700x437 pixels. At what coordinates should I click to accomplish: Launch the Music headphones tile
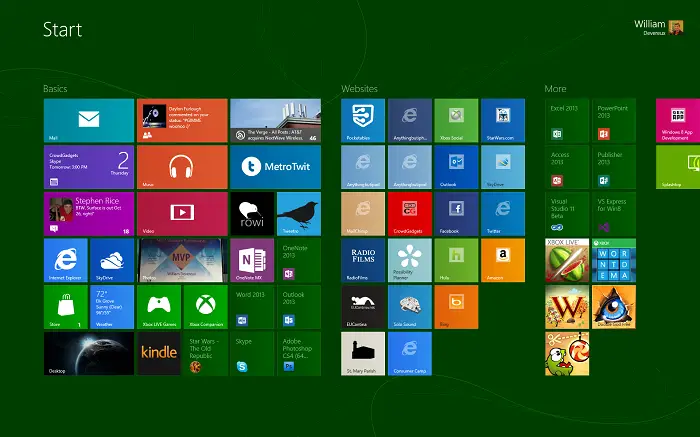[x=182, y=167]
